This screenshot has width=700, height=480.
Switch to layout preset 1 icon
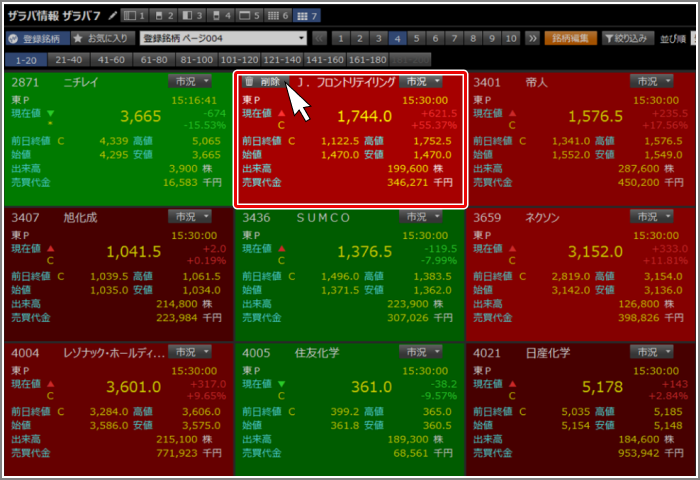click(x=134, y=16)
